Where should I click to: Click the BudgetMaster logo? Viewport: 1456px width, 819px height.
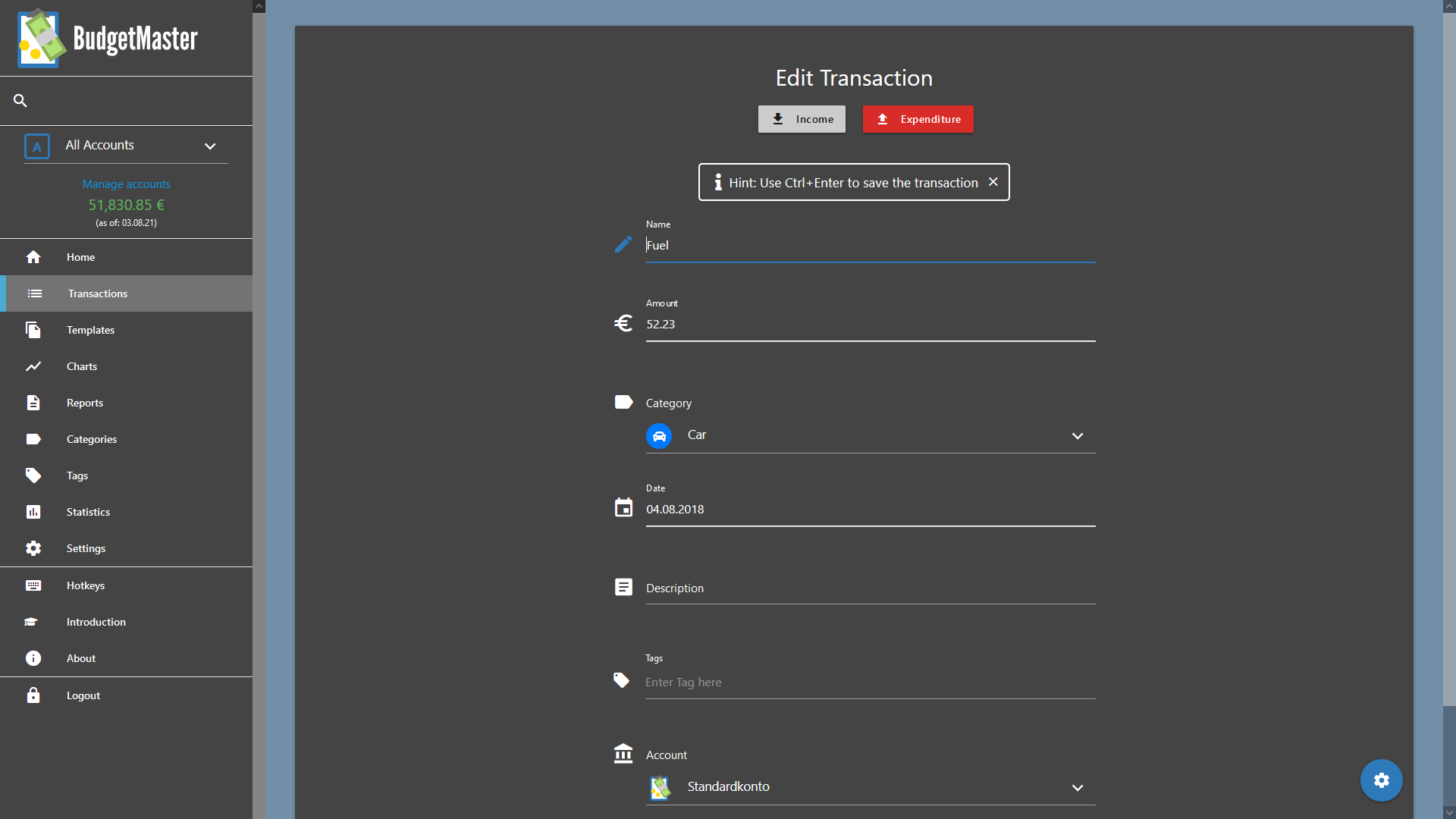[108, 38]
